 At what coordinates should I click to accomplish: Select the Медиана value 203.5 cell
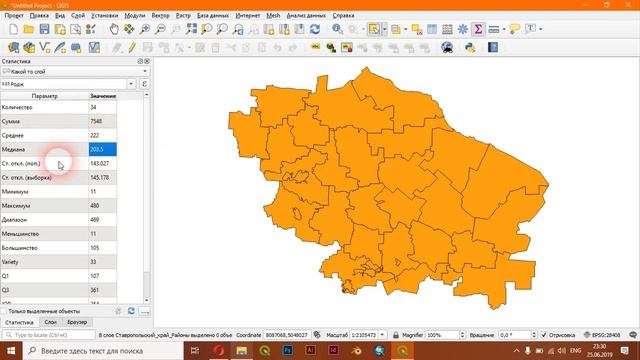(x=102, y=149)
